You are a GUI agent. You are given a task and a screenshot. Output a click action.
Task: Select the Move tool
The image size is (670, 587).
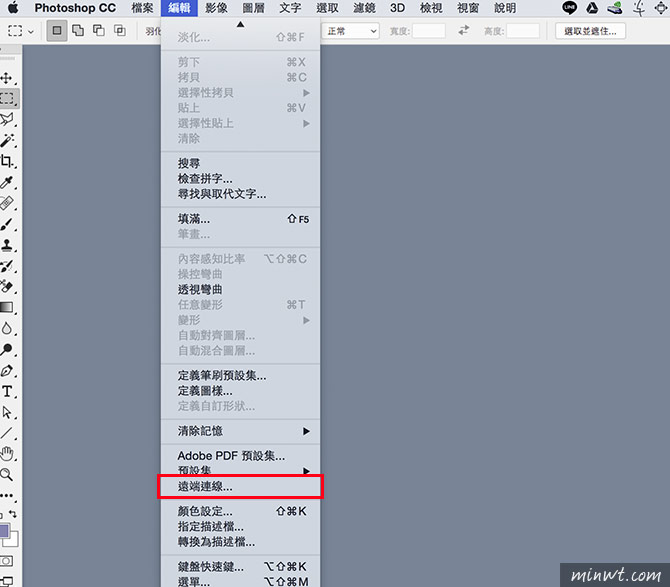click(x=6, y=78)
